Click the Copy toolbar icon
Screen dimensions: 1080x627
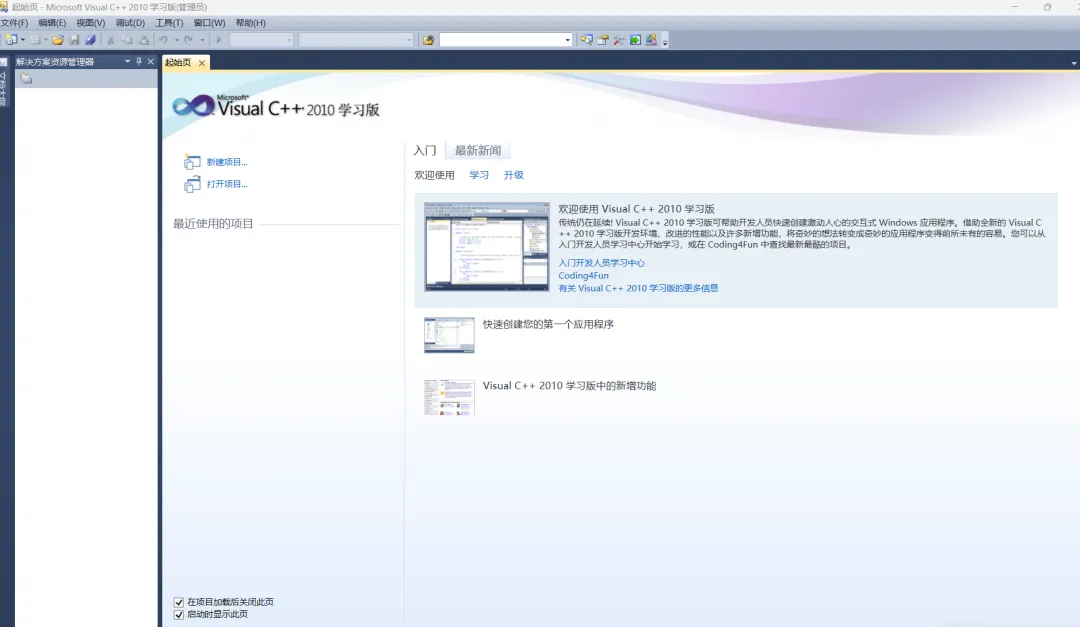click(x=127, y=40)
